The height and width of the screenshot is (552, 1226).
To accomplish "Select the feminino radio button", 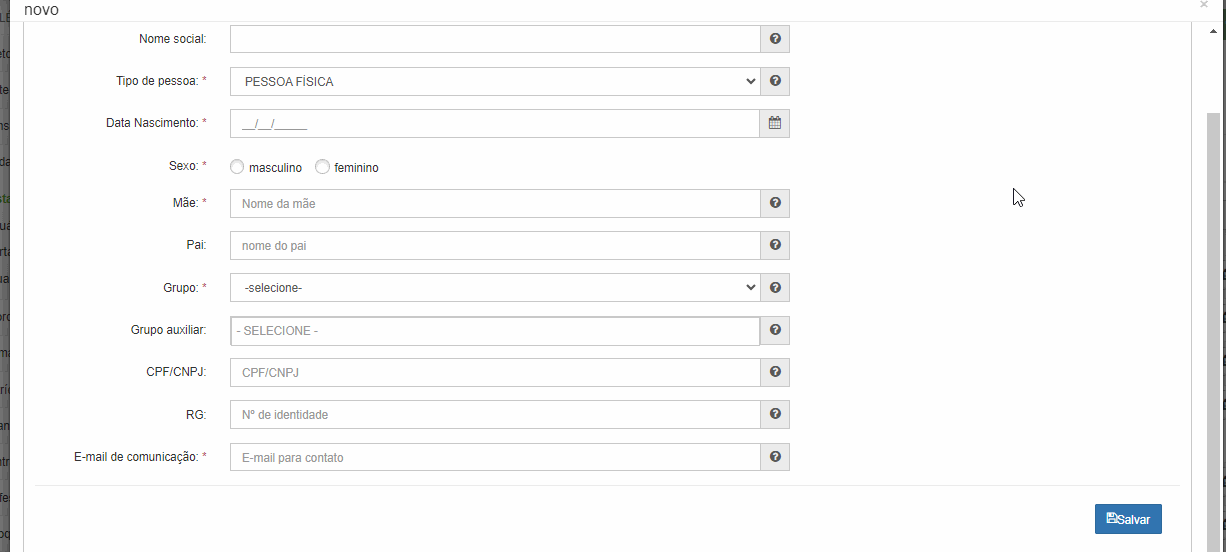I will [322, 167].
